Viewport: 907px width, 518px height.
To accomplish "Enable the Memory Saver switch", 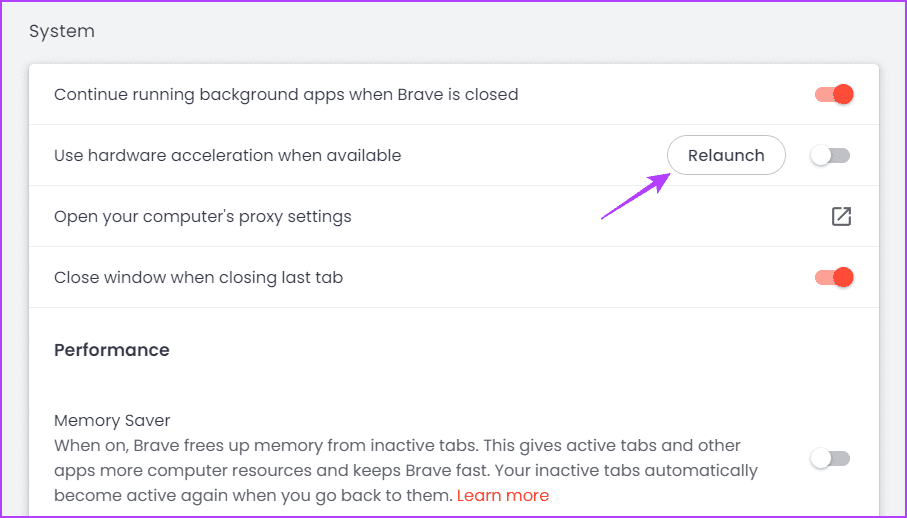I will click(830, 458).
